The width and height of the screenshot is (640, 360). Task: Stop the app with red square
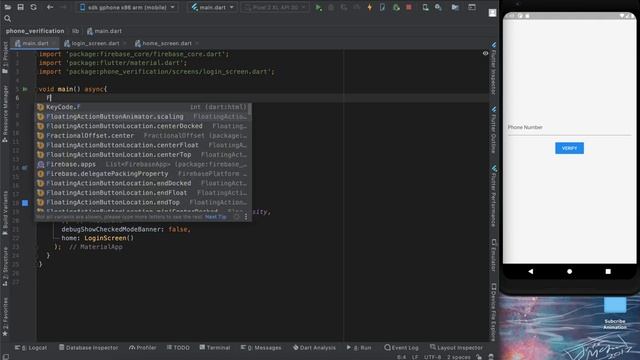click(409, 7)
